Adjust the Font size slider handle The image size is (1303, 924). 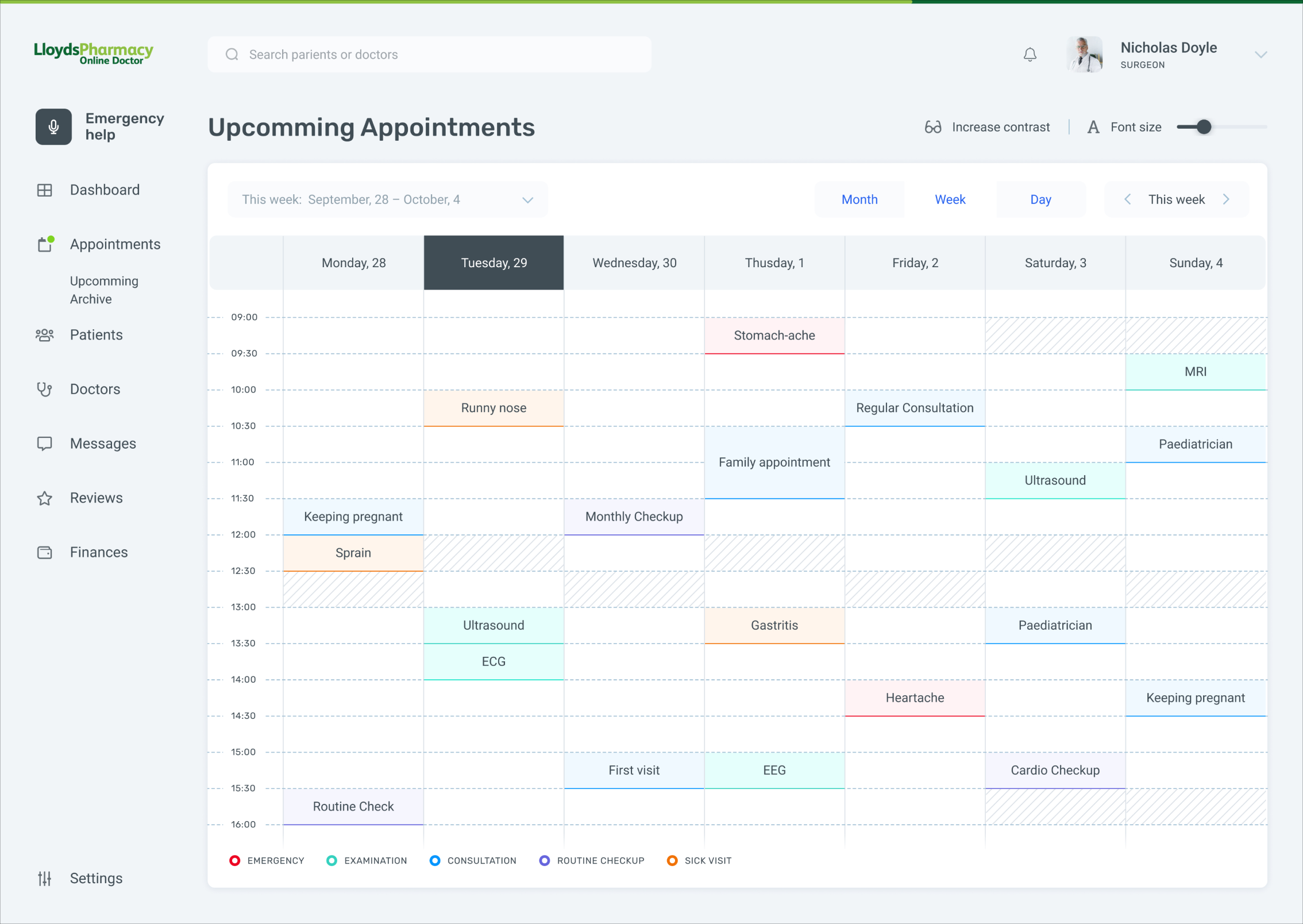[x=1204, y=127]
